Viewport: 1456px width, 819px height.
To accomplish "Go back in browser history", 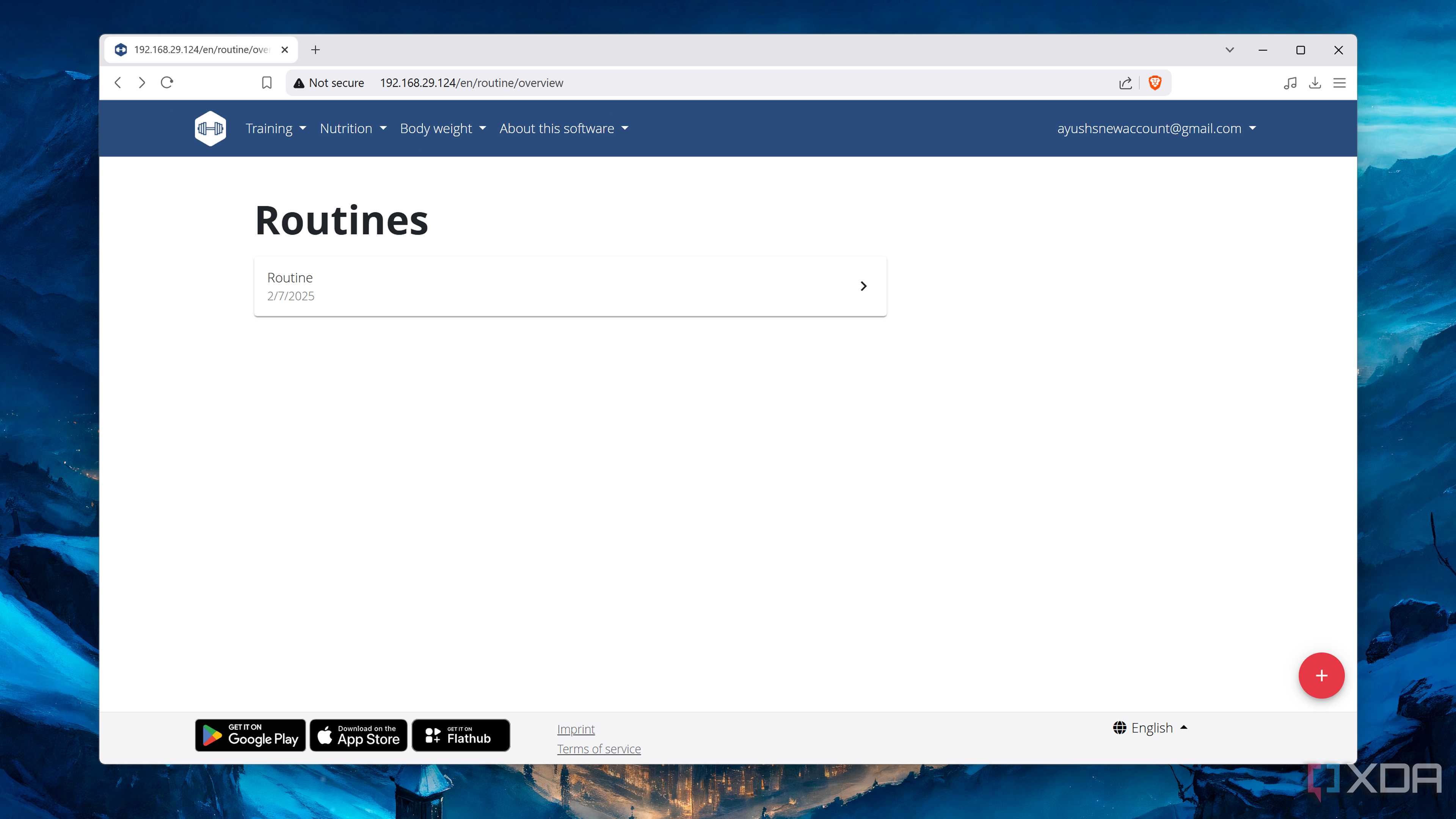I will [118, 83].
